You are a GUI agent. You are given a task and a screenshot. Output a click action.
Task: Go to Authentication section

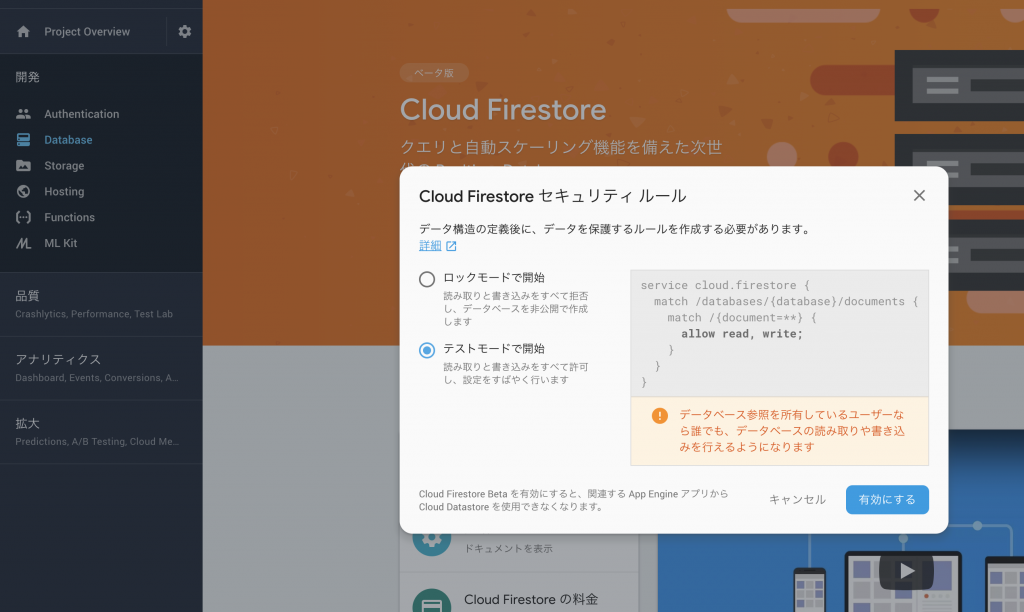82,114
